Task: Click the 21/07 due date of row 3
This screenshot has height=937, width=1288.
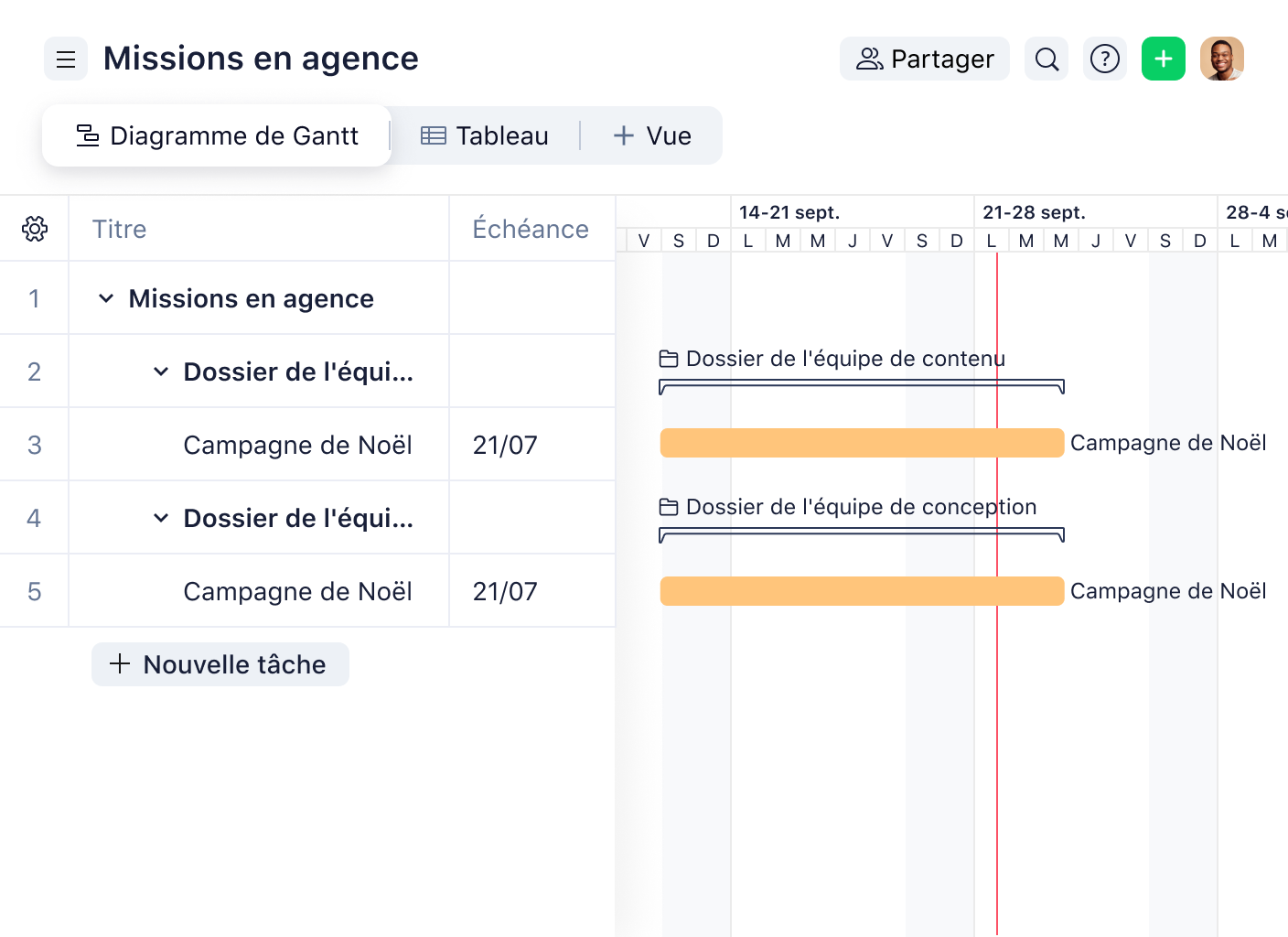Action: point(504,445)
